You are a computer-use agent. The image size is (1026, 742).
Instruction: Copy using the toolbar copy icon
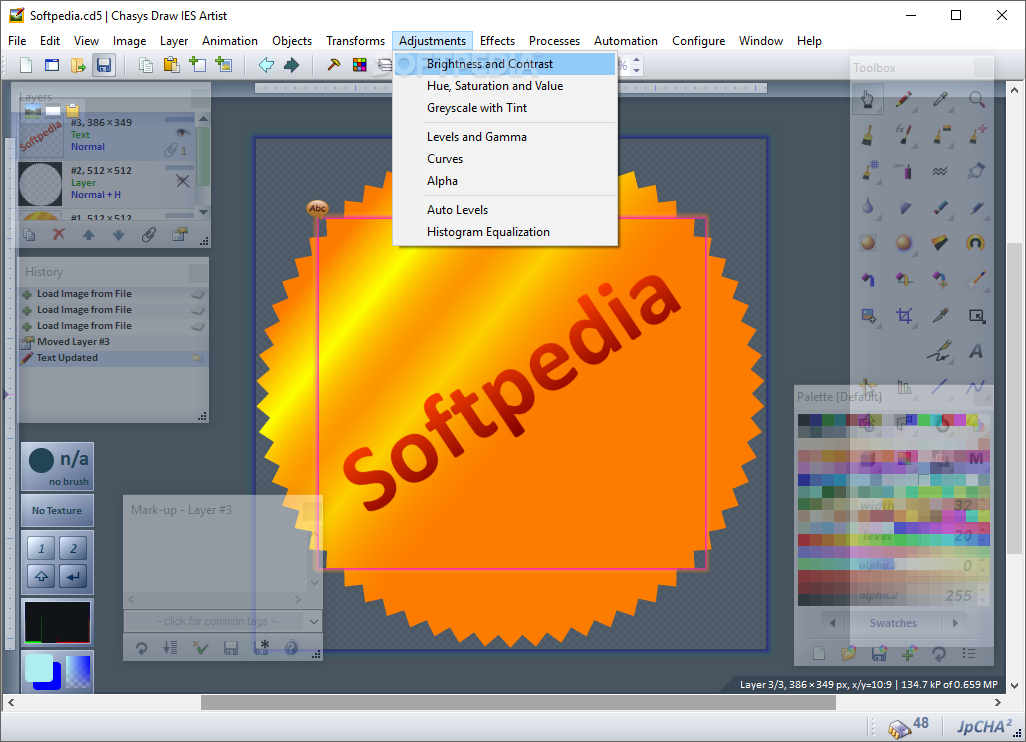145,65
